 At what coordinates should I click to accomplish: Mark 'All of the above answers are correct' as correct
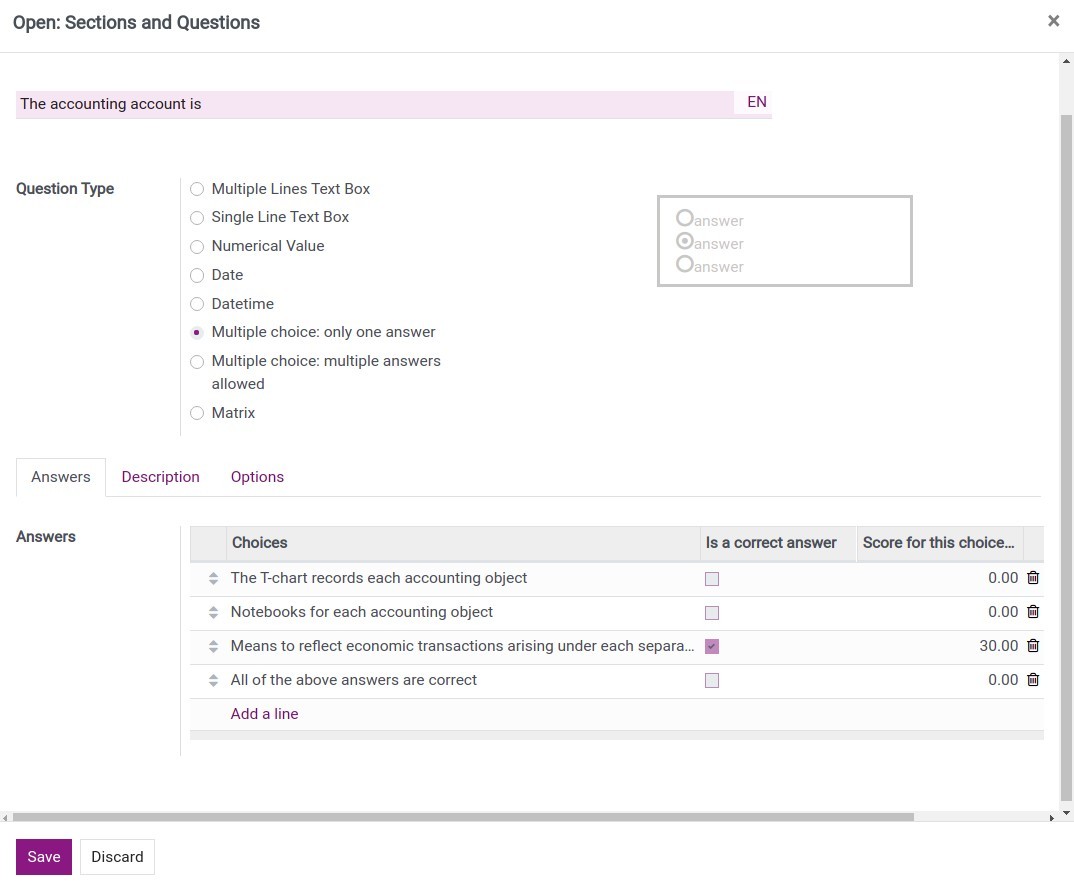pos(711,680)
